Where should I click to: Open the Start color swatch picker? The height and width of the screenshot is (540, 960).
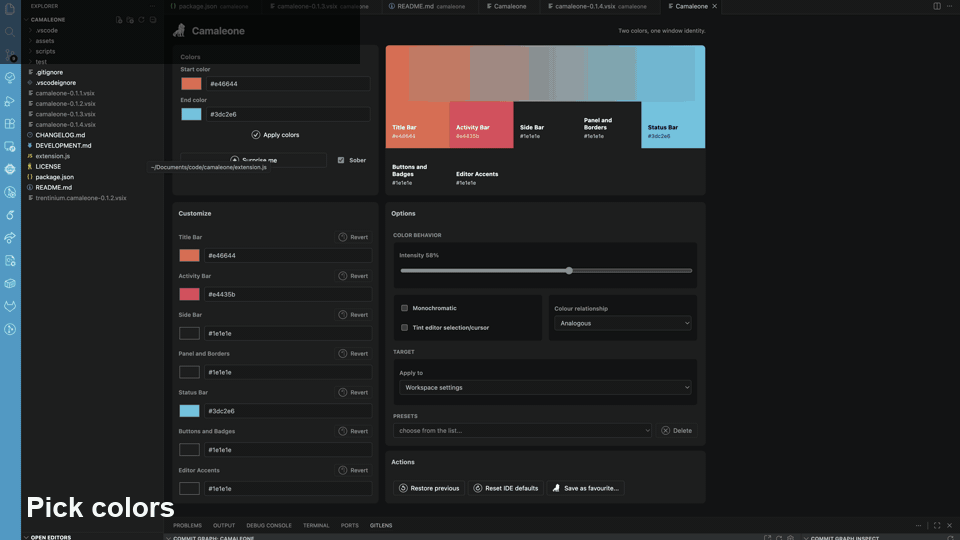click(191, 84)
